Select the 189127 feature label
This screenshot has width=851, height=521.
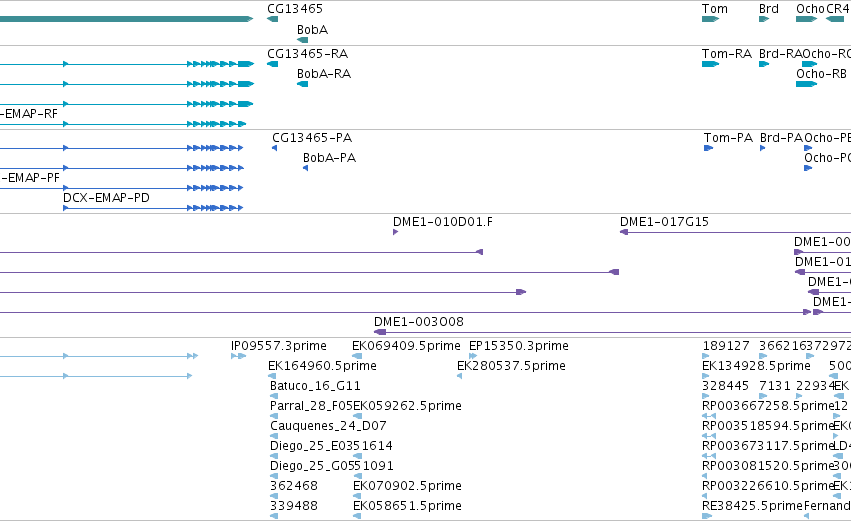[726, 346]
